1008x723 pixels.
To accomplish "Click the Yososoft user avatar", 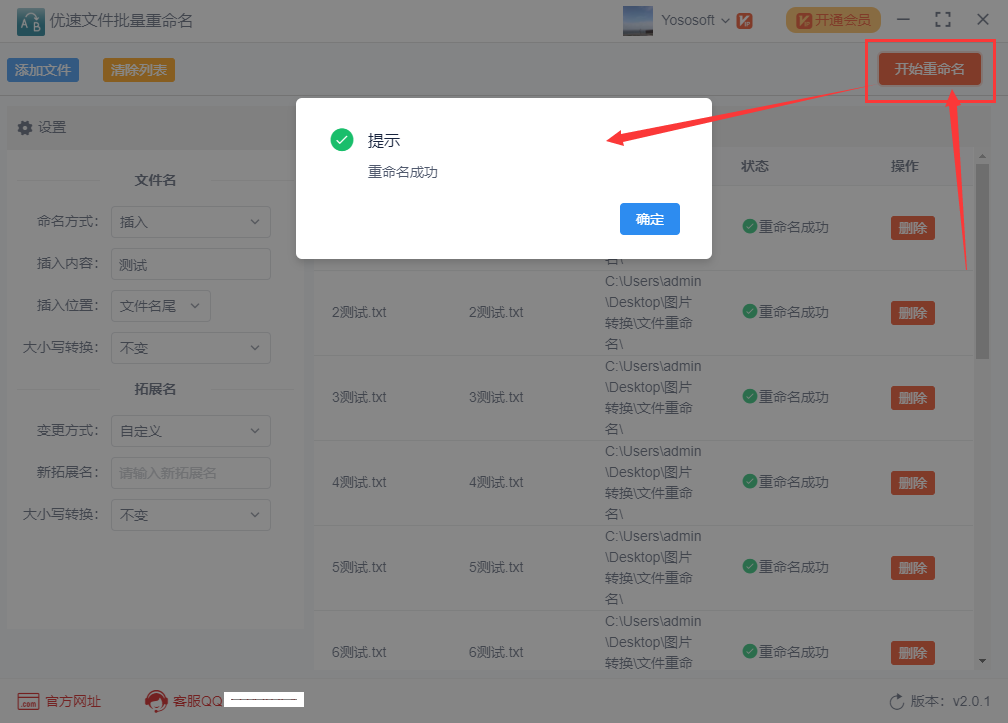I will tap(637, 21).
